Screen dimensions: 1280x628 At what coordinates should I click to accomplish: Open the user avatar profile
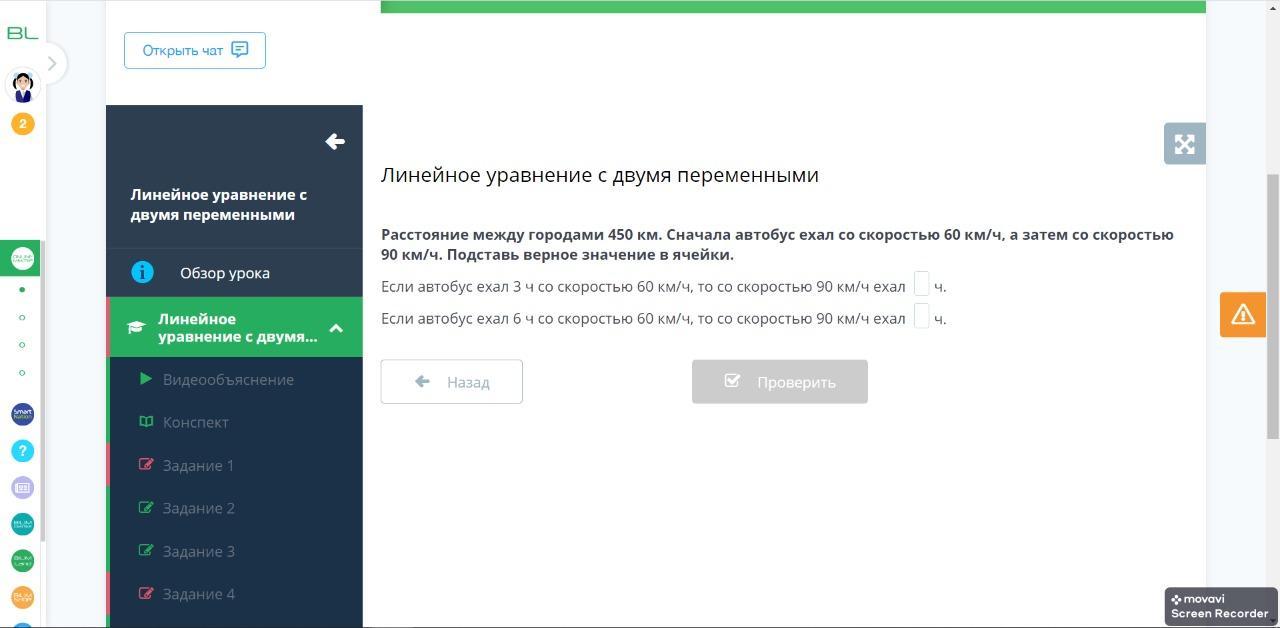pos(22,86)
